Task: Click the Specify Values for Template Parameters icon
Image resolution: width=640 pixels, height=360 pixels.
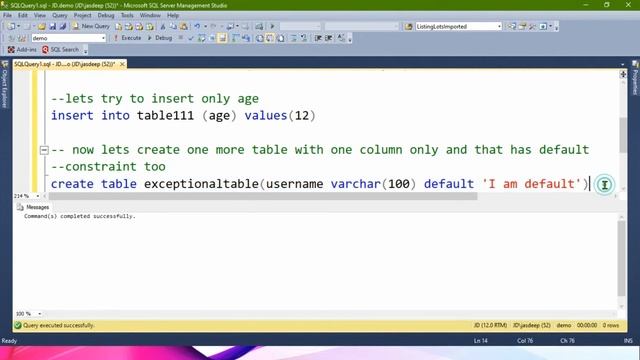Action: pos(341,38)
